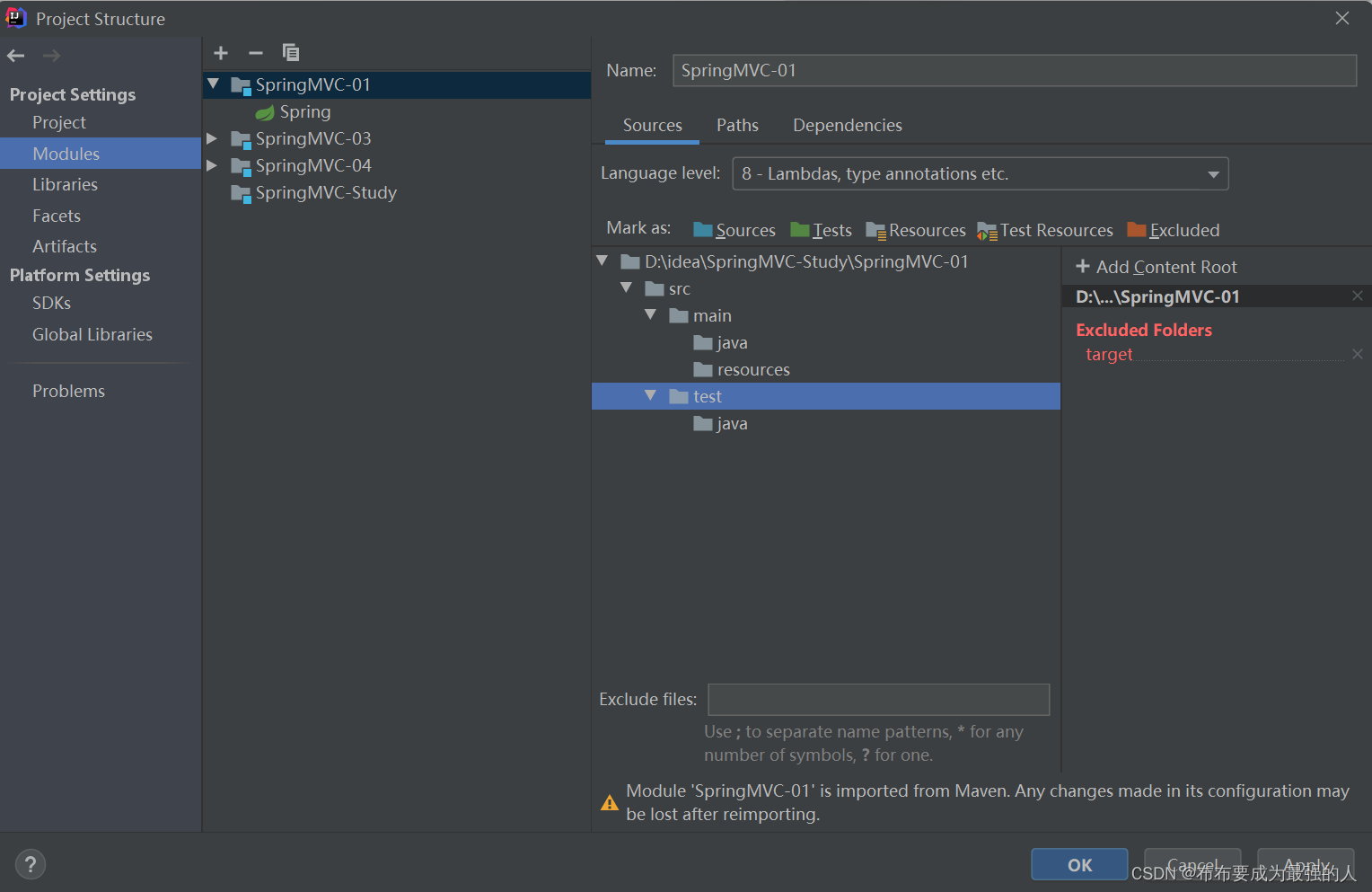
Task: Click the OK button
Action: tap(1079, 864)
